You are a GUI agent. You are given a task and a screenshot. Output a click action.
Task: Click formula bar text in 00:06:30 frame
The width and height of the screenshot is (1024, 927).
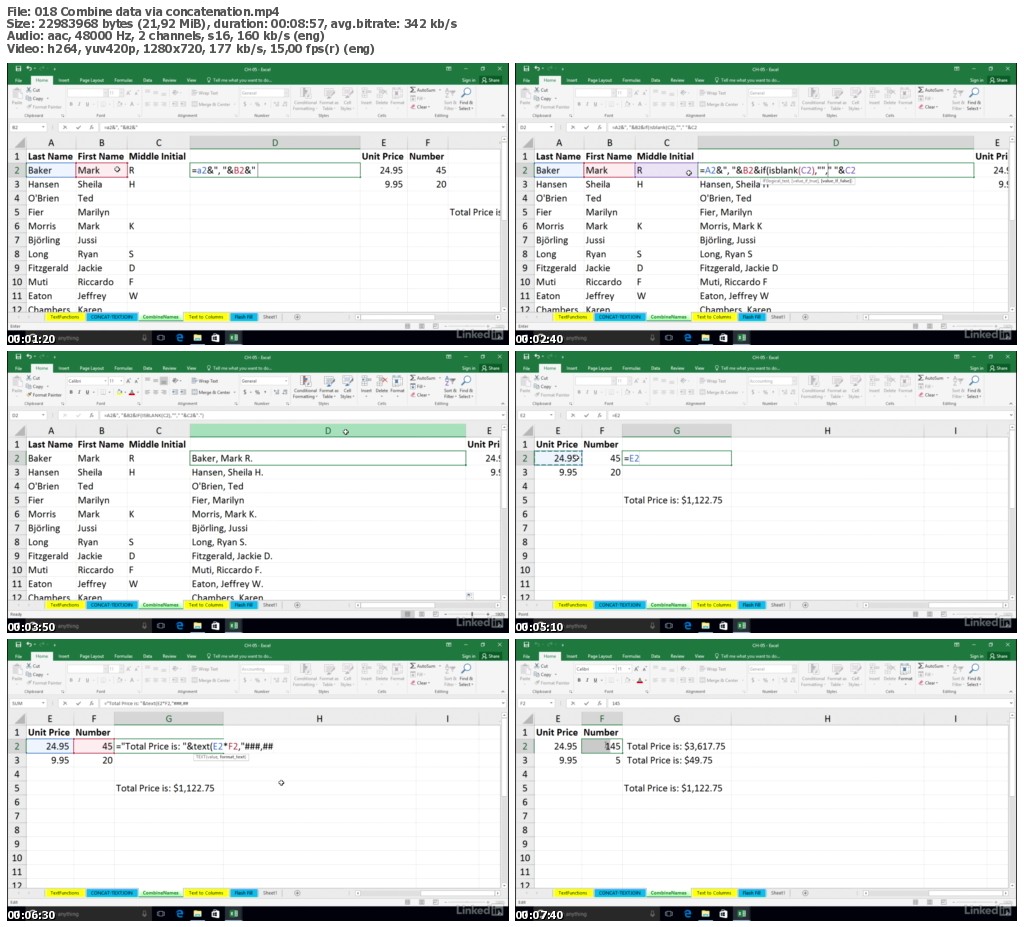[145, 703]
